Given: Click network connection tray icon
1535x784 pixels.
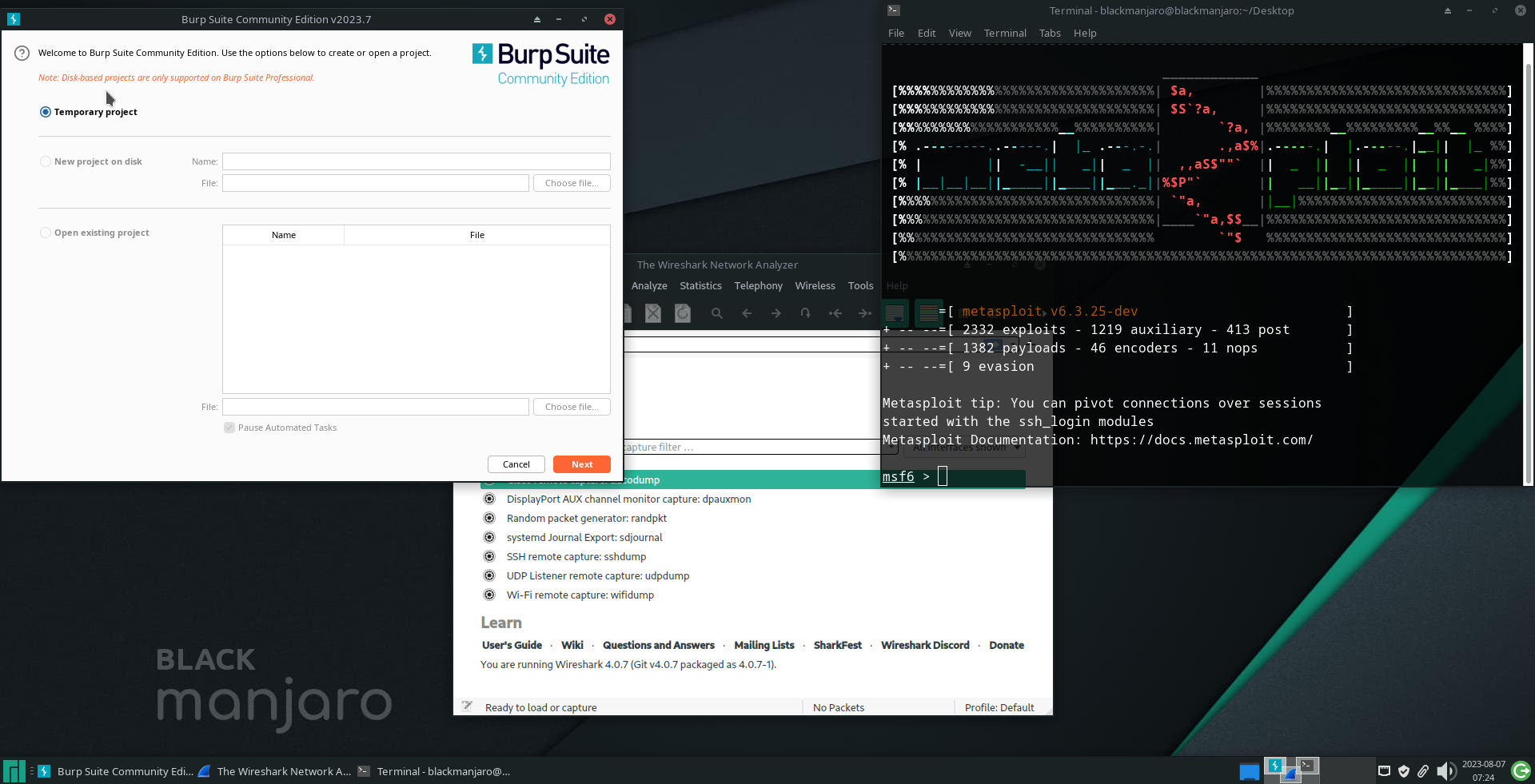Looking at the screenshot, I should [1384, 771].
